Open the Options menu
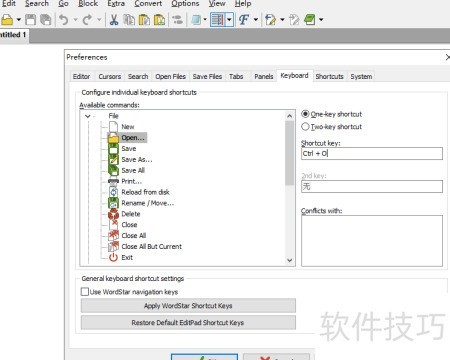Image resolution: width=450 pixels, height=360 pixels. 185,4
